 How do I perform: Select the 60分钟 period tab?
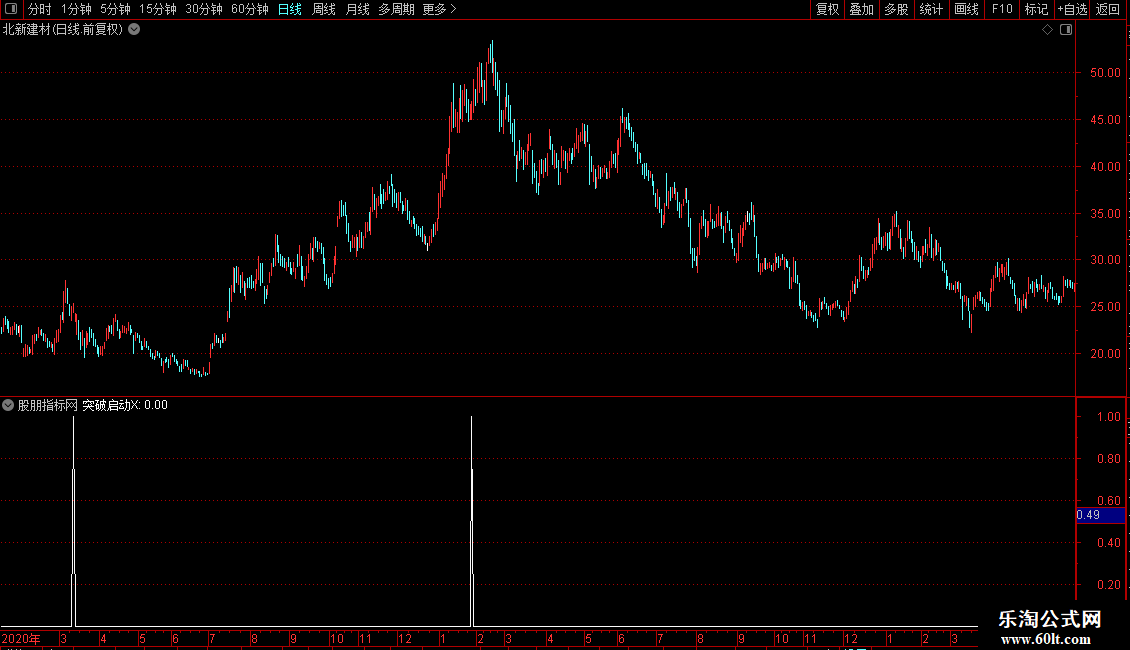coord(250,9)
